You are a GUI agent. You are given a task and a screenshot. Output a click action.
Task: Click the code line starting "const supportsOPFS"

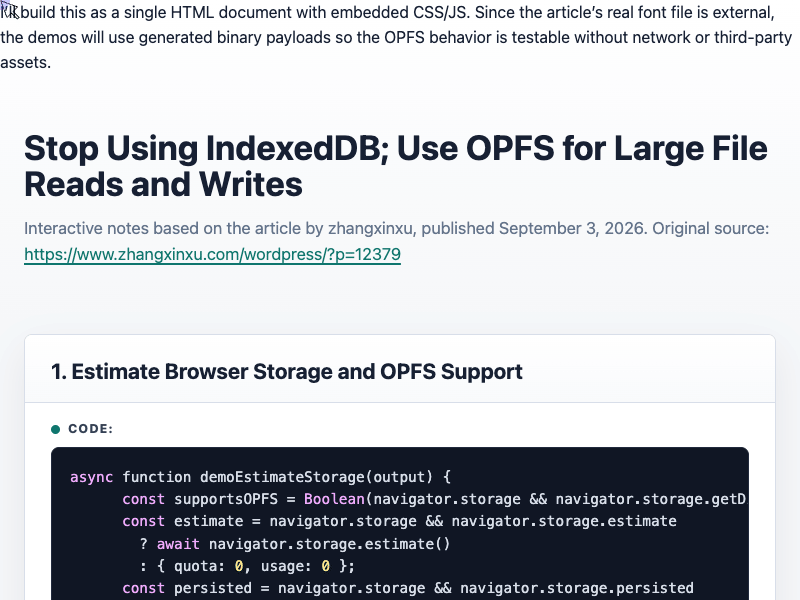pyautogui.click(x=435, y=498)
